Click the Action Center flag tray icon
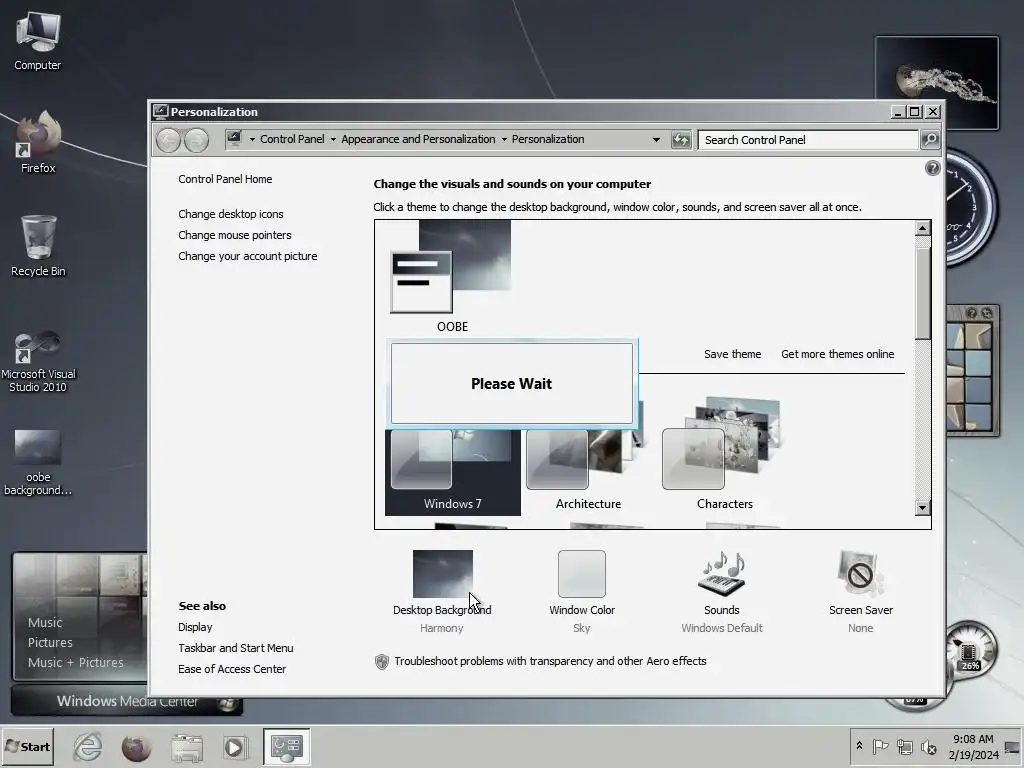The height and width of the screenshot is (768, 1024). [880, 746]
